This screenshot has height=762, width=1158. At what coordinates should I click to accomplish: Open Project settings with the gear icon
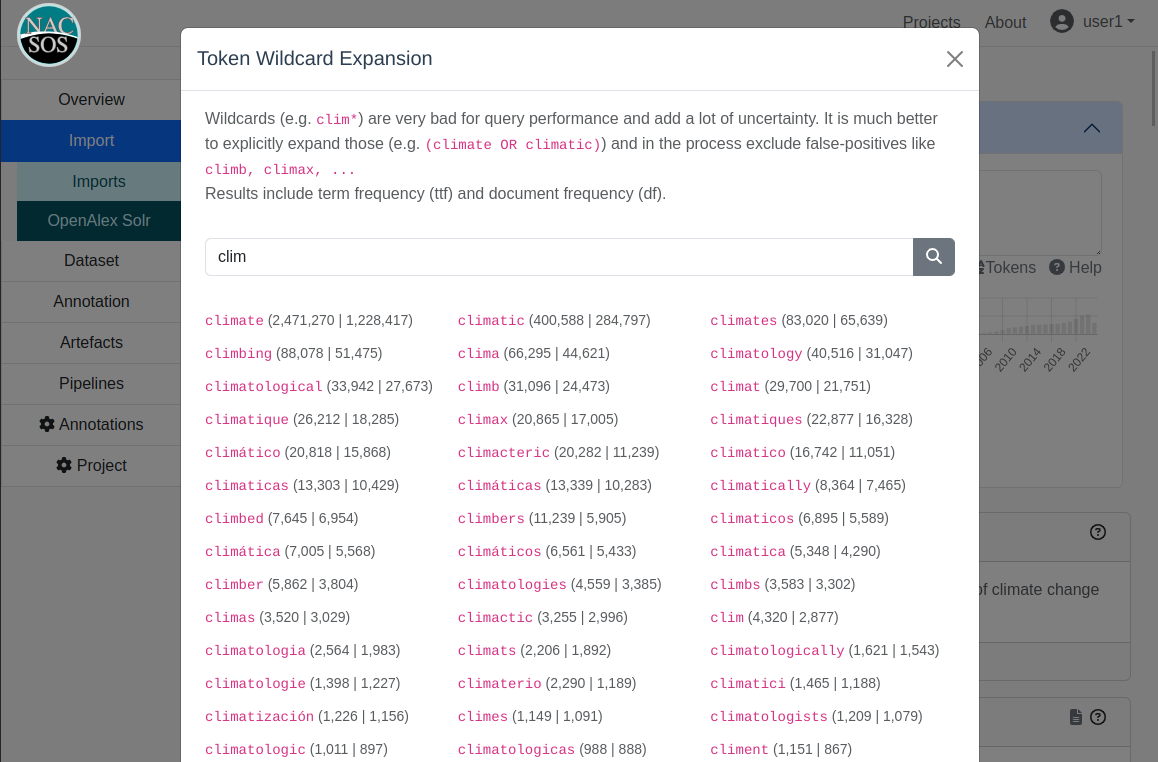(64, 465)
